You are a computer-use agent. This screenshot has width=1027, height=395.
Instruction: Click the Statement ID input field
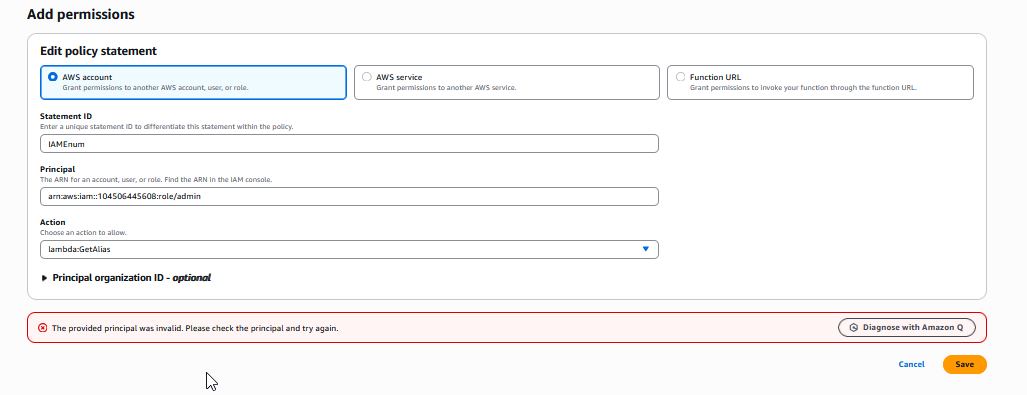pos(349,143)
